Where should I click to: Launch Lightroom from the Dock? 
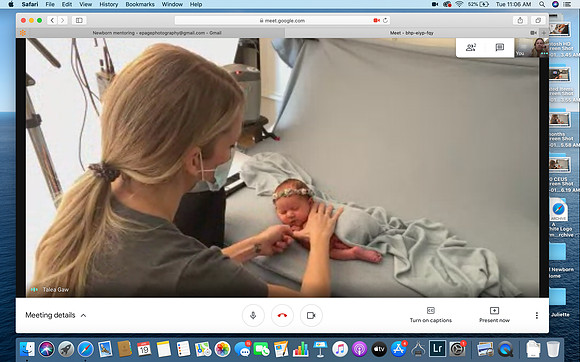click(437, 349)
